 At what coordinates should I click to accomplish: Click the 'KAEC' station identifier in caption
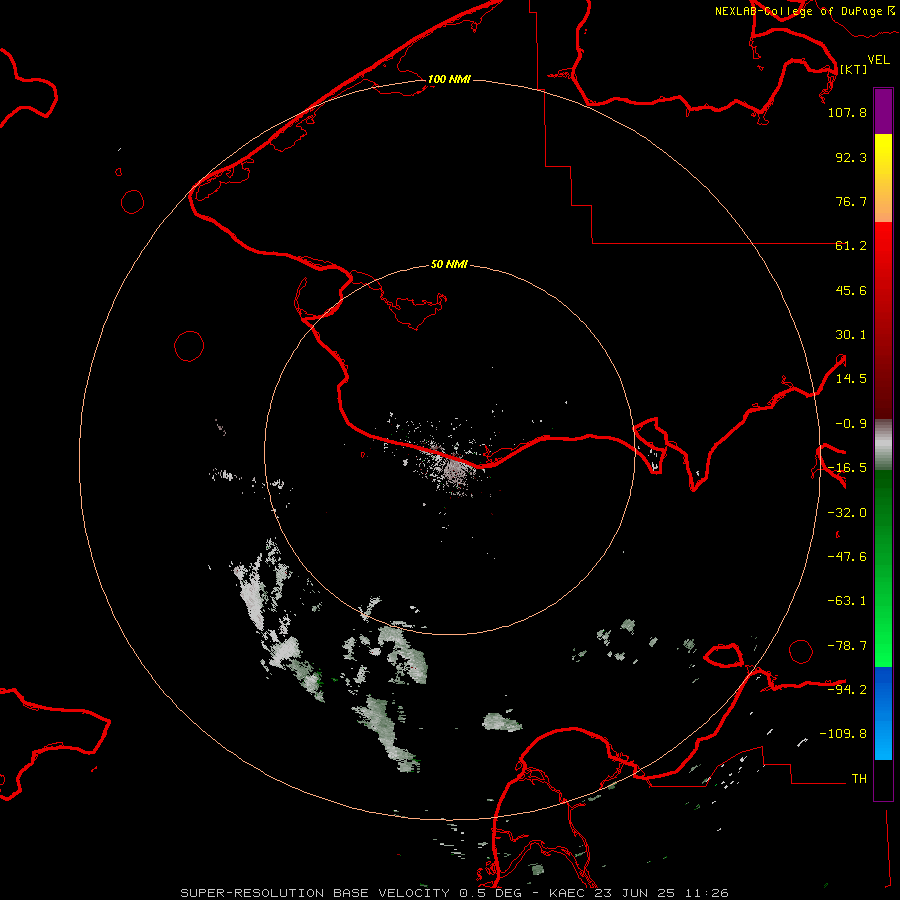click(x=568, y=893)
